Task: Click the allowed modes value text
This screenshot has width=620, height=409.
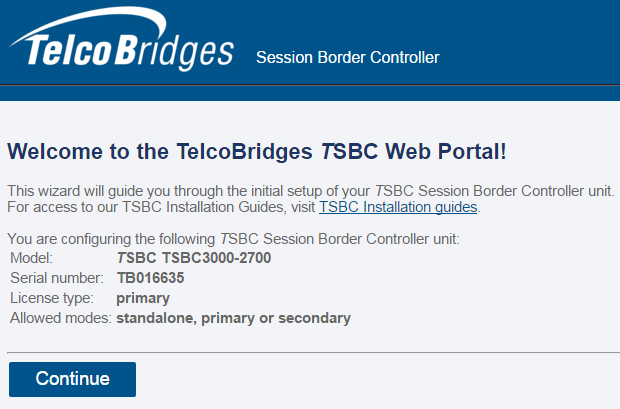Action: point(233,318)
